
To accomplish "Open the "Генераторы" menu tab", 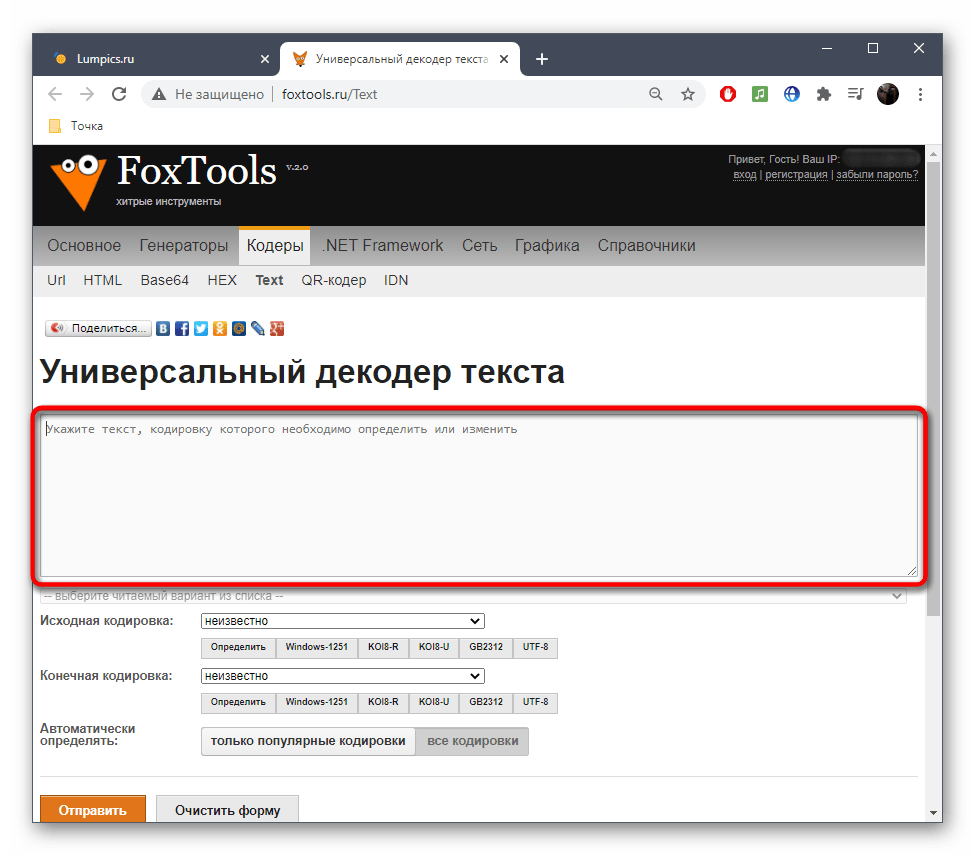I will (x=184, y=246).
